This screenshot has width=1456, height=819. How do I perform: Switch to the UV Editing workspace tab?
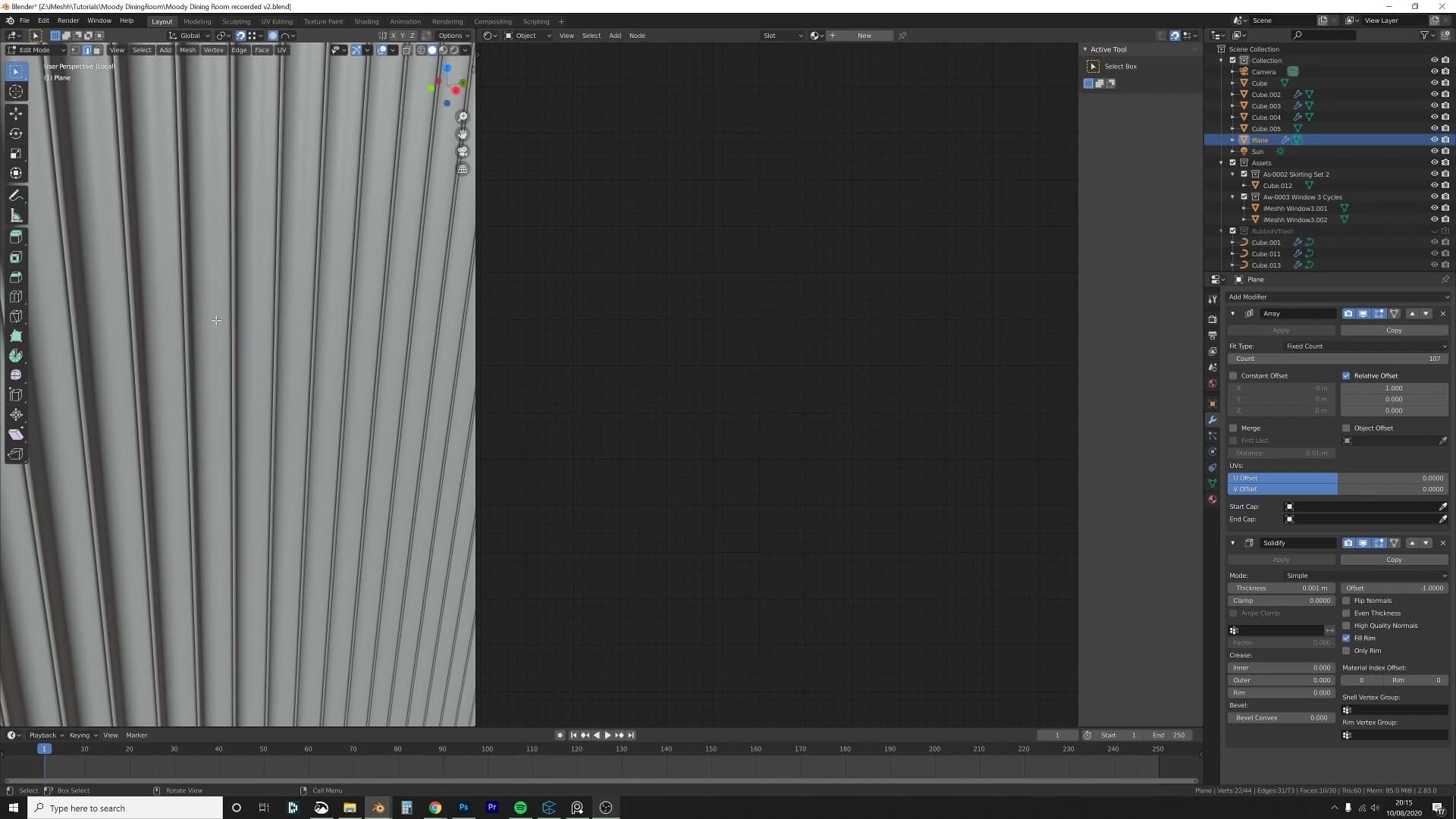click(277, 21)
